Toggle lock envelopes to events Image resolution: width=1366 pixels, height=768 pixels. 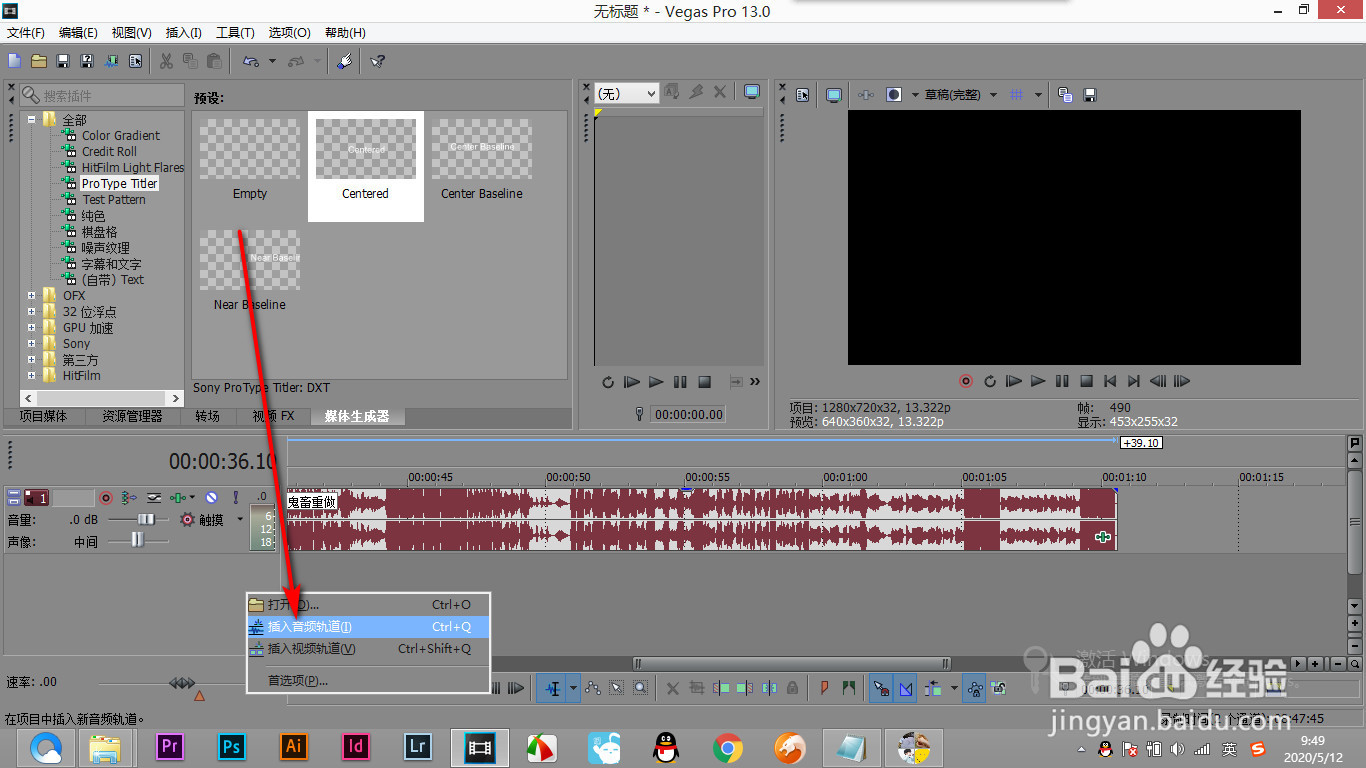(974, 688)
